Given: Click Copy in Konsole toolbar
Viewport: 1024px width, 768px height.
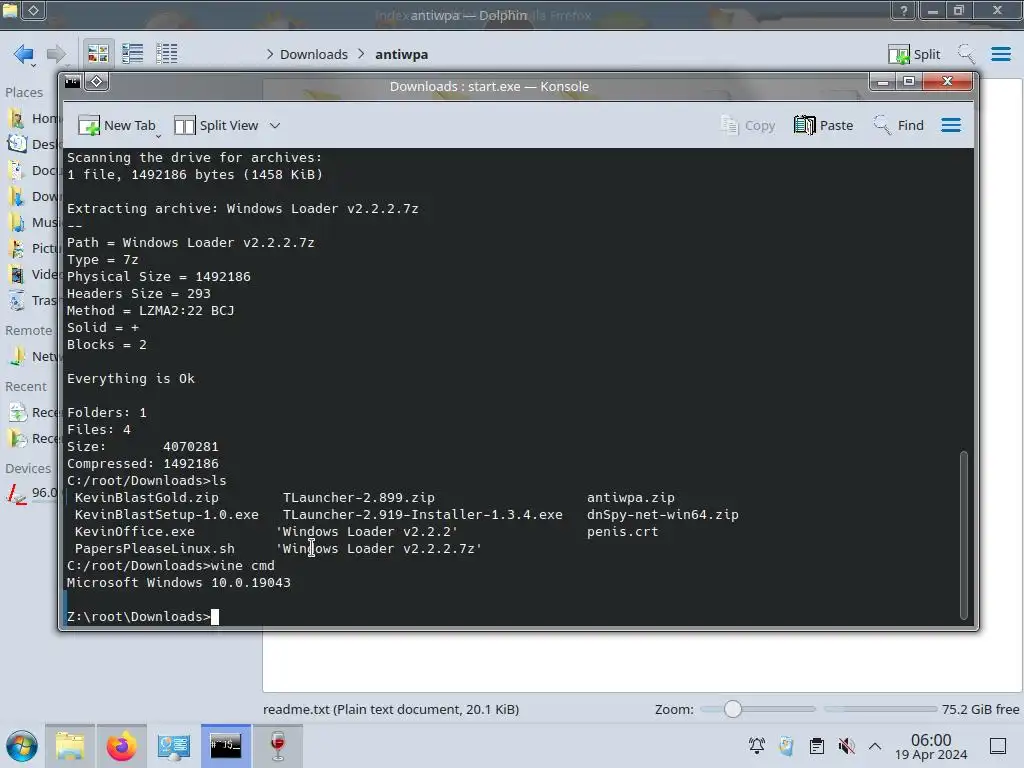Looking at the screenshot, I should 748,125.
